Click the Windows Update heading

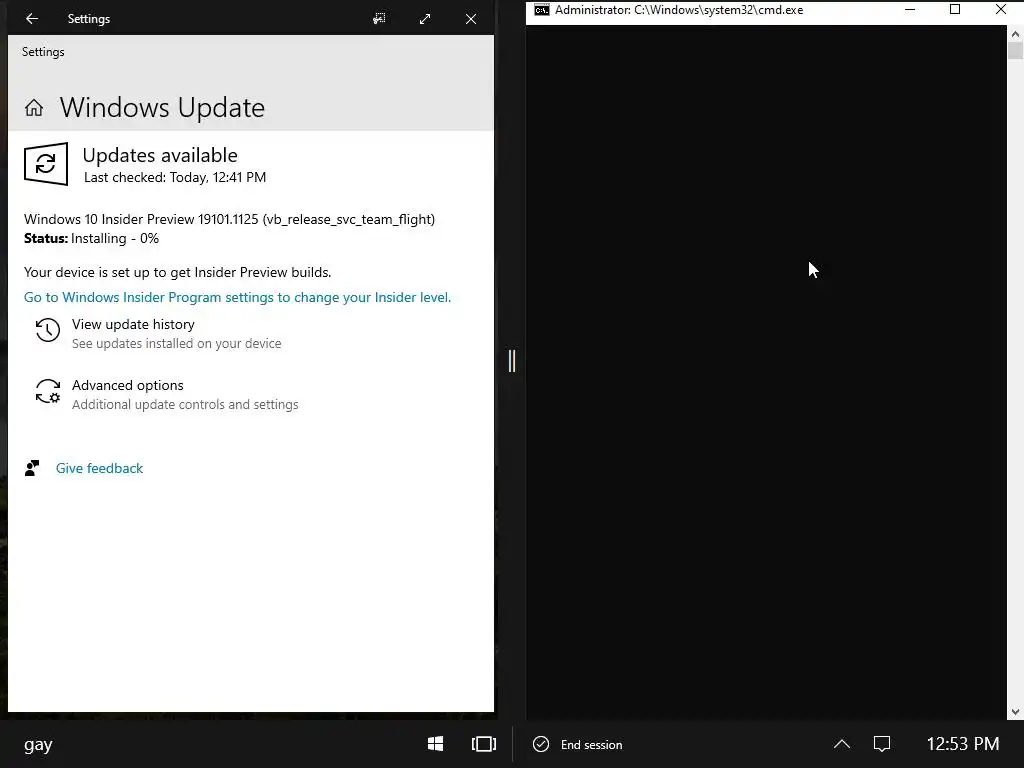pyautogui.click(x=163, y=108)
